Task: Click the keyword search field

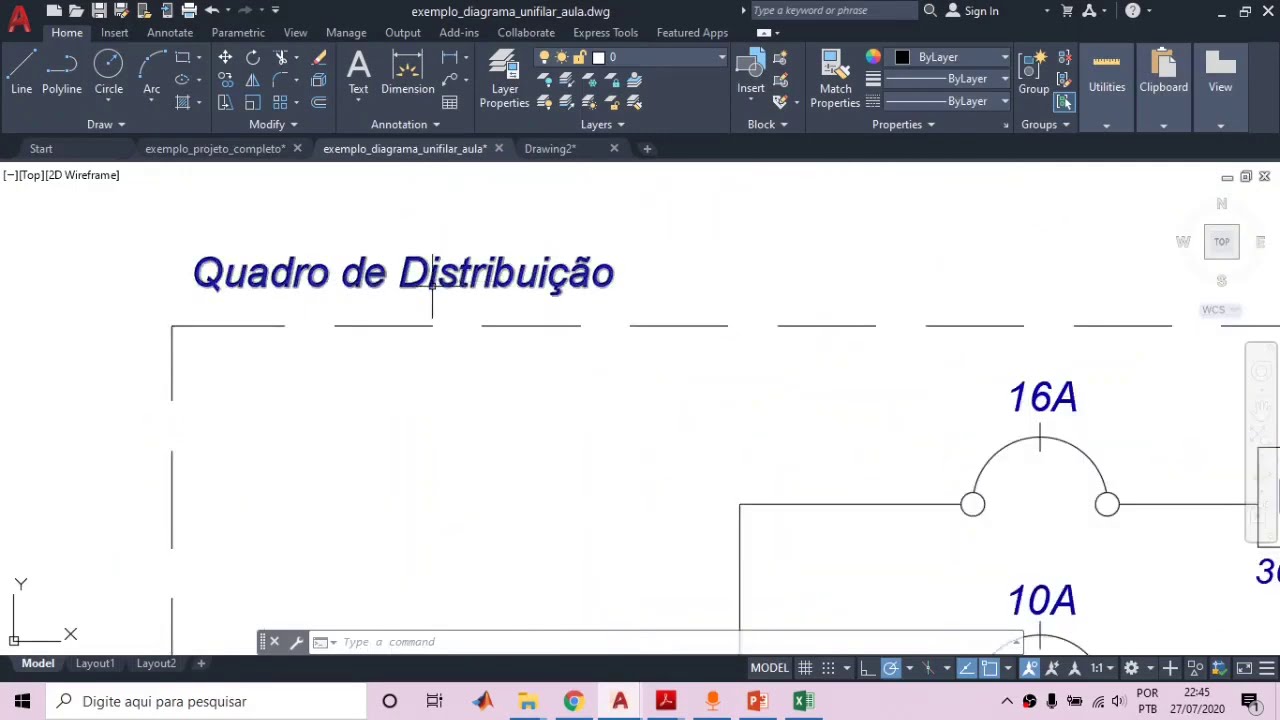Action: [833, 11]
